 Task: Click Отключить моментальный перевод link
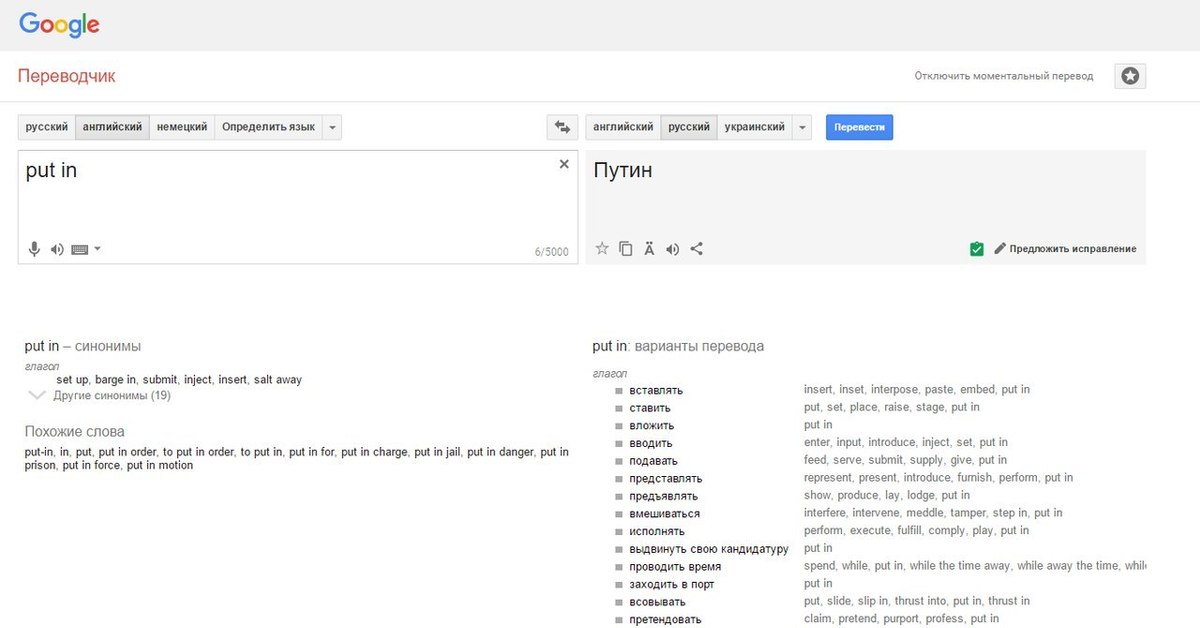(x=1004, y=76)
